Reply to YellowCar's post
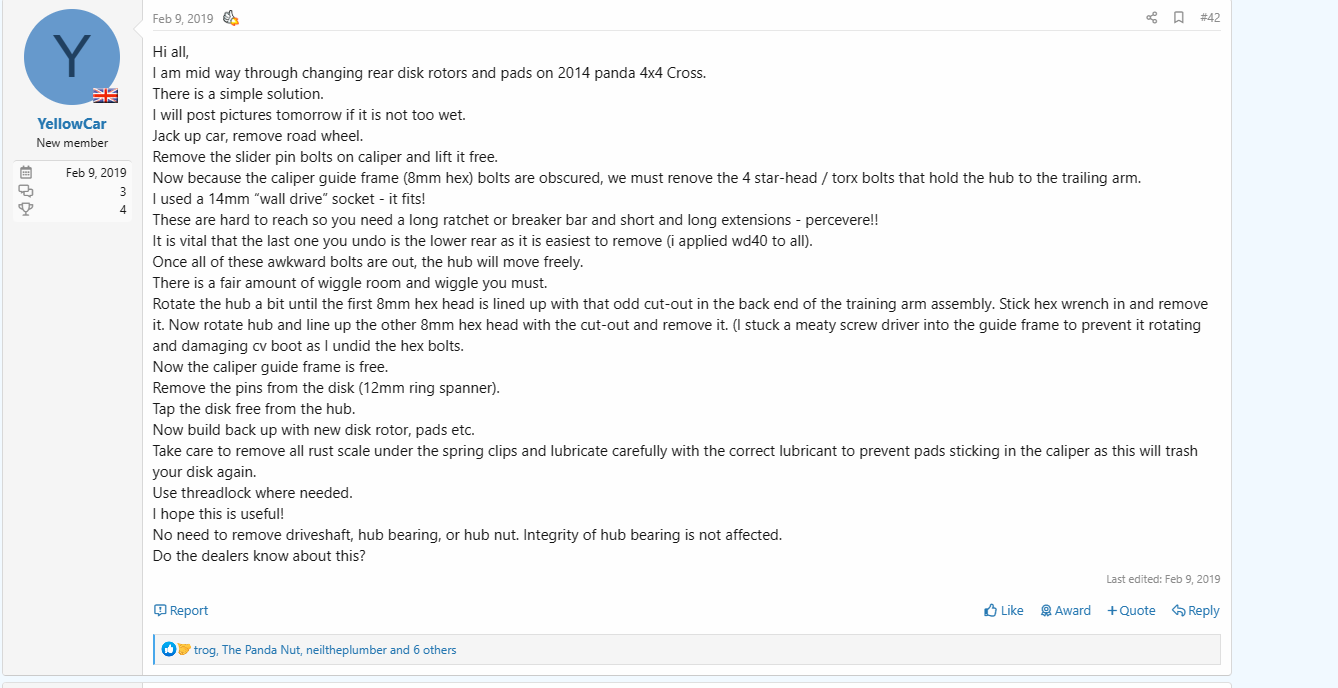 coord(1196,610)
